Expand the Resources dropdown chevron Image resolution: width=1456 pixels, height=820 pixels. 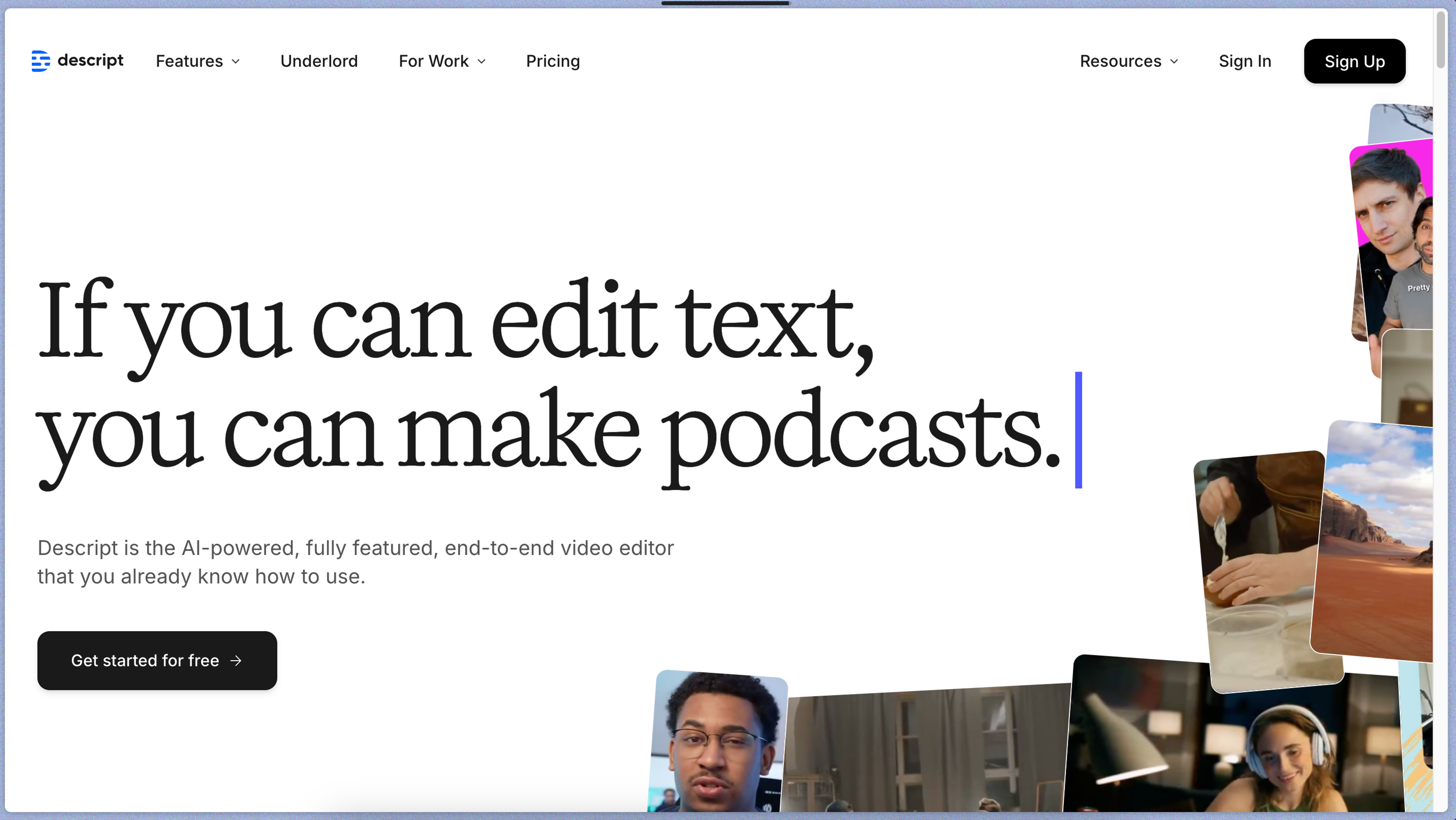coord(1174,61)
